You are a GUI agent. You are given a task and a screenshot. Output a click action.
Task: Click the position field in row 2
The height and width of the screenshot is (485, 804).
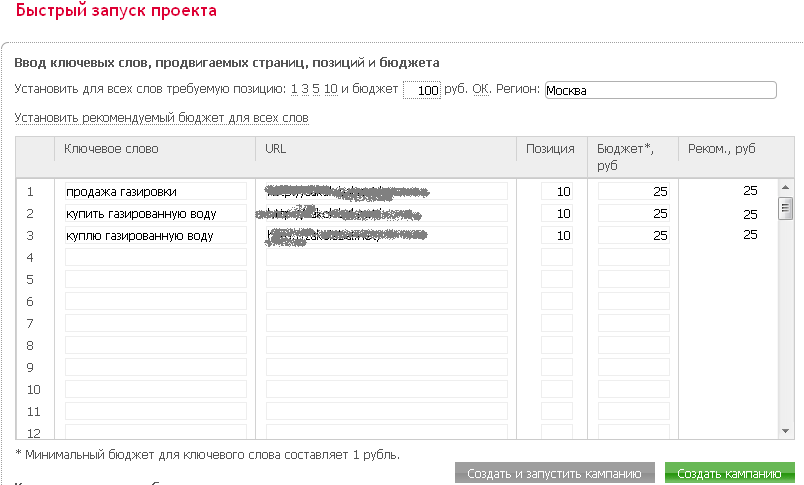557,213
